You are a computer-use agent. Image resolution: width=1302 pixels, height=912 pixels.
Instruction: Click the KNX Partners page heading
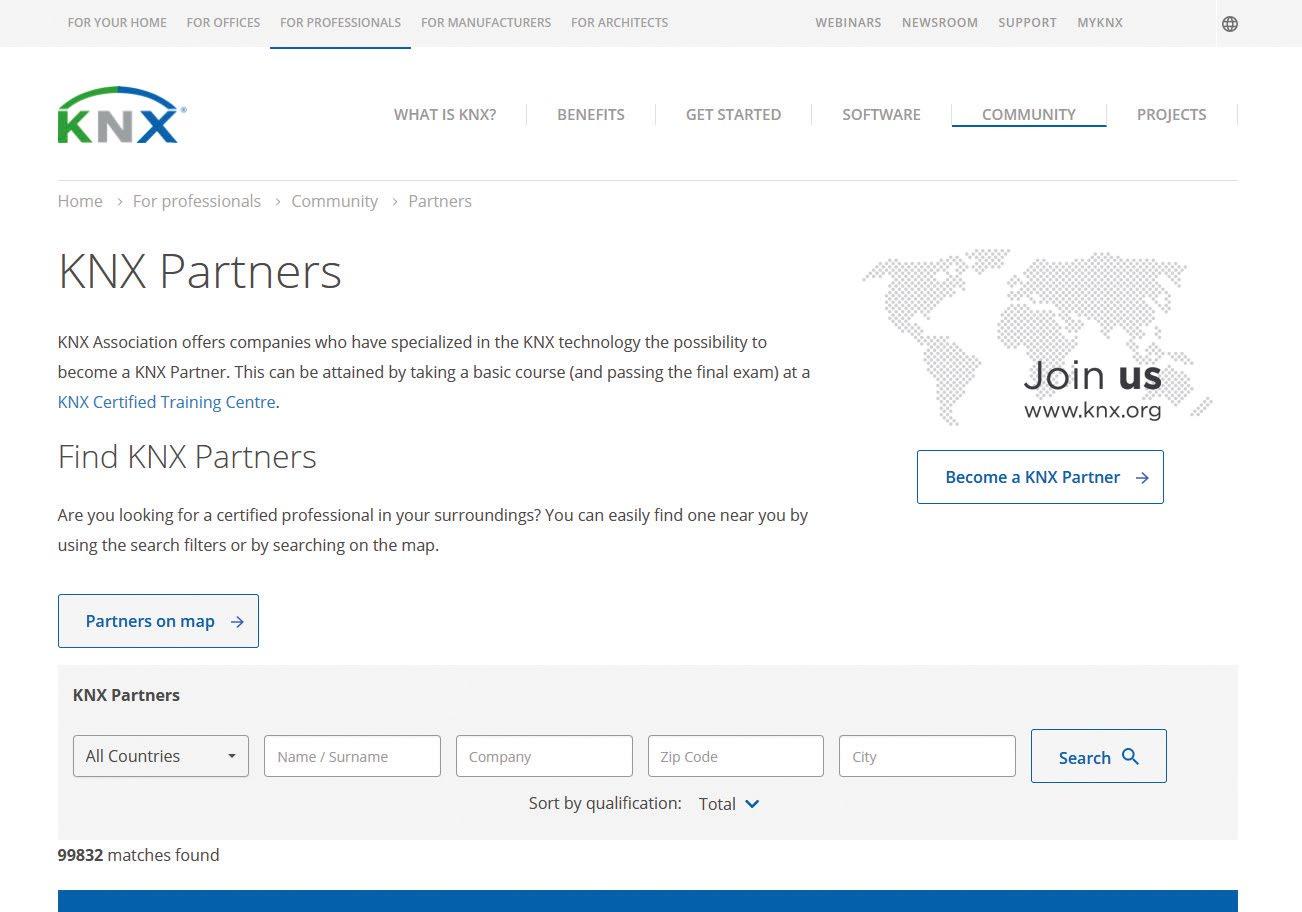200,271
